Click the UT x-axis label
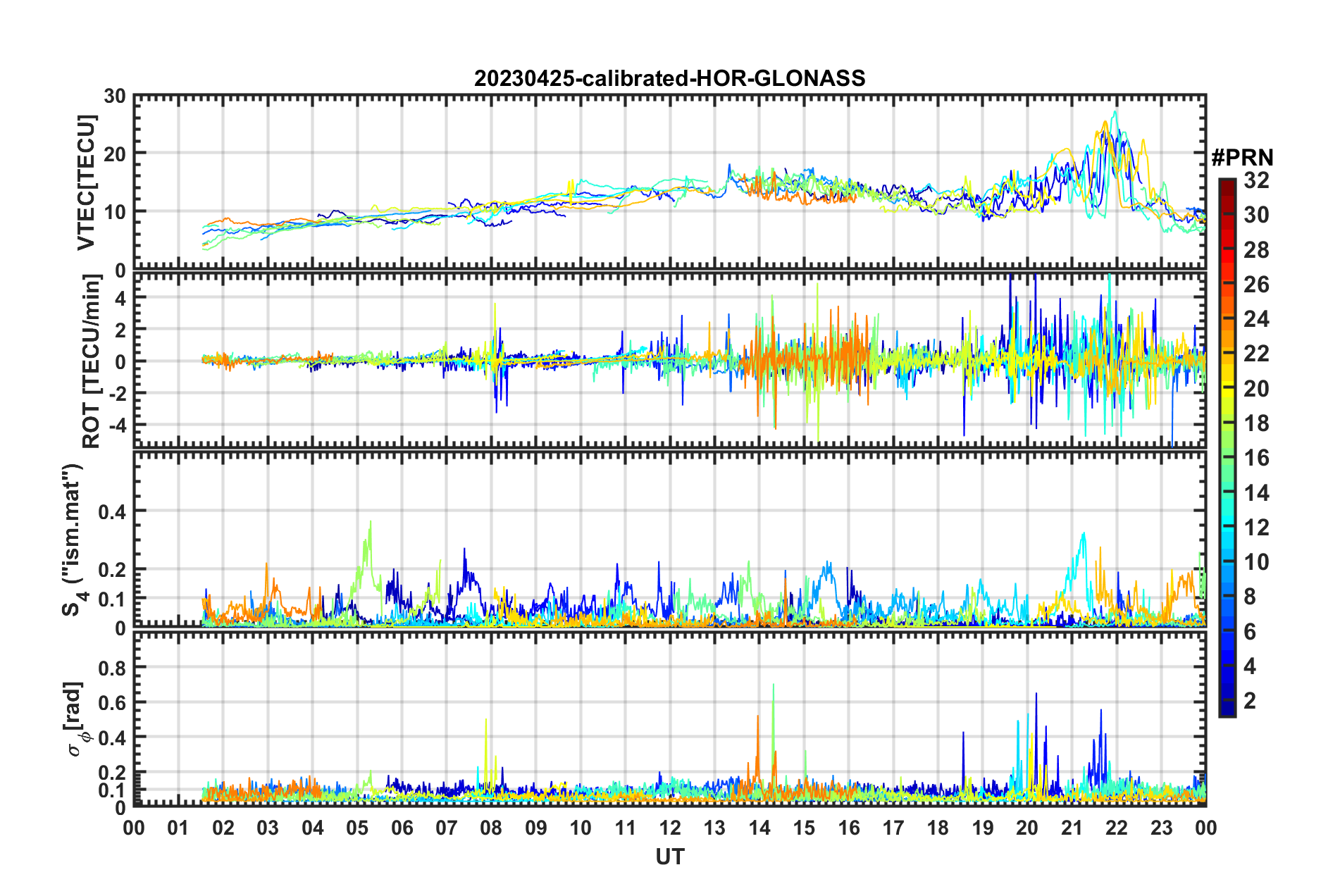 click(669, 857)
